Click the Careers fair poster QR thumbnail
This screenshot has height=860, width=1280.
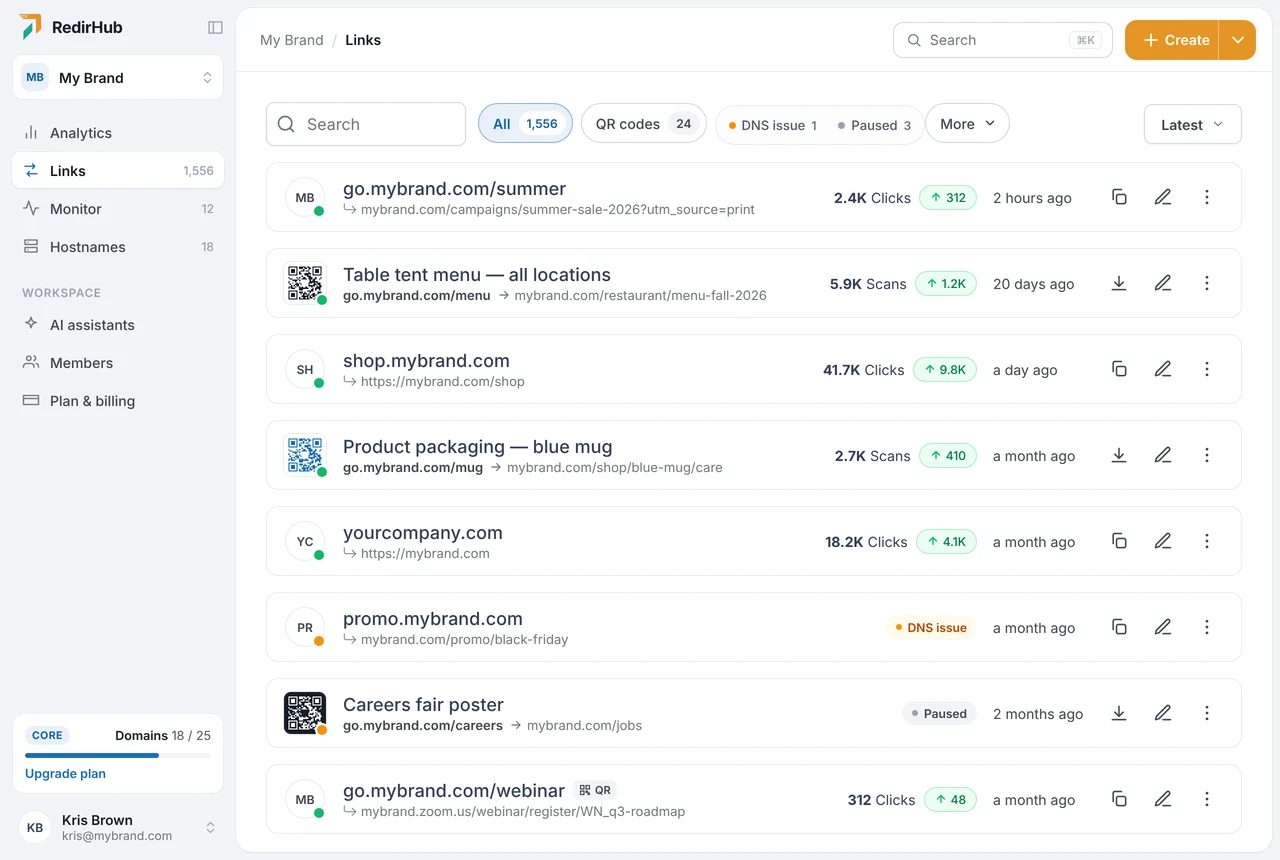pyautogui.click(x=305, y=713)
